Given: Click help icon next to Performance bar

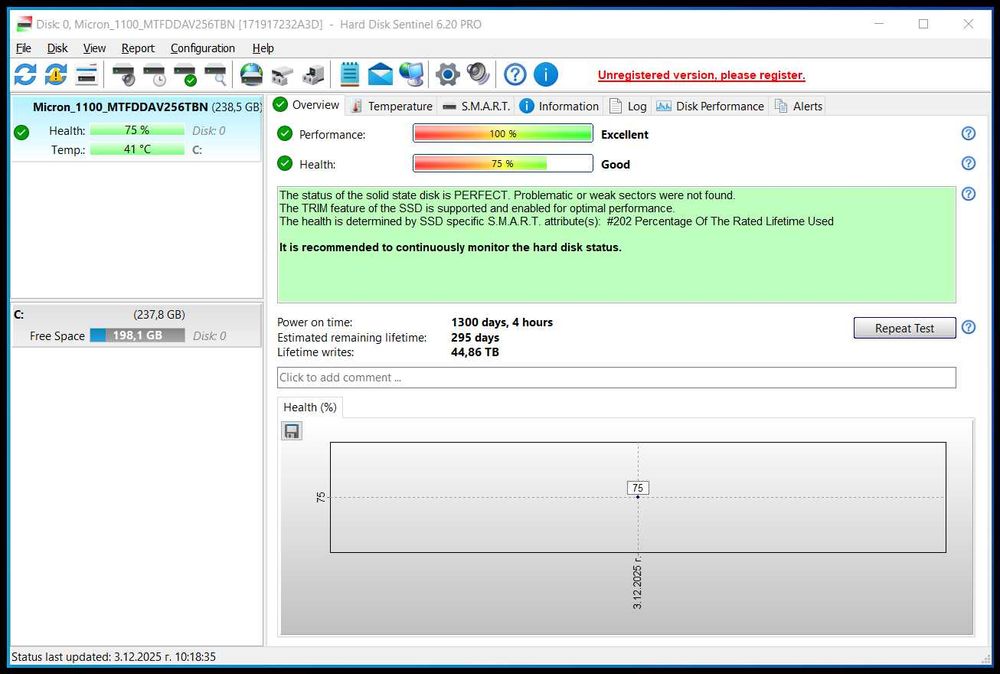Looking at the screenshot, I should click(968, 133).
